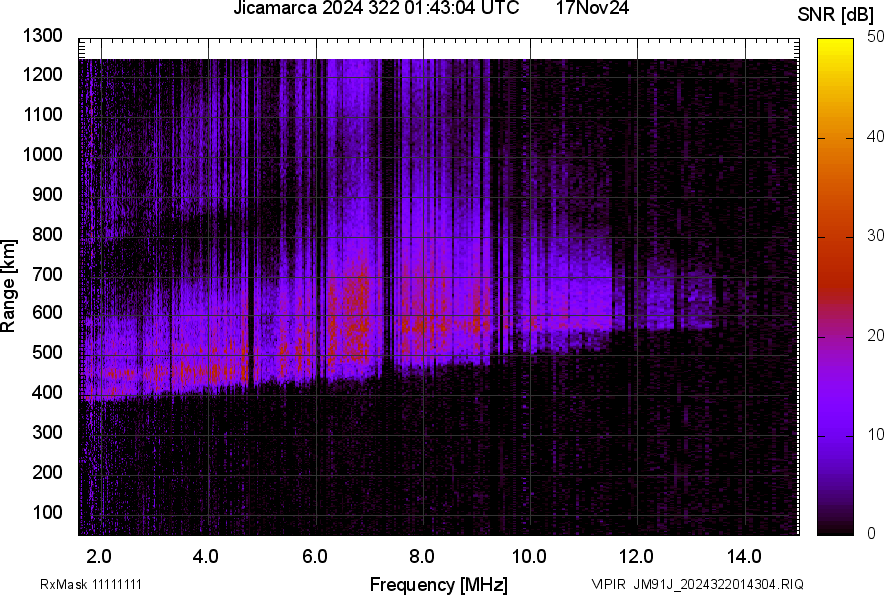Viewport: 884px width, 595px height.
Task: Click the range tick label '800'
Action: click(47, 234)
